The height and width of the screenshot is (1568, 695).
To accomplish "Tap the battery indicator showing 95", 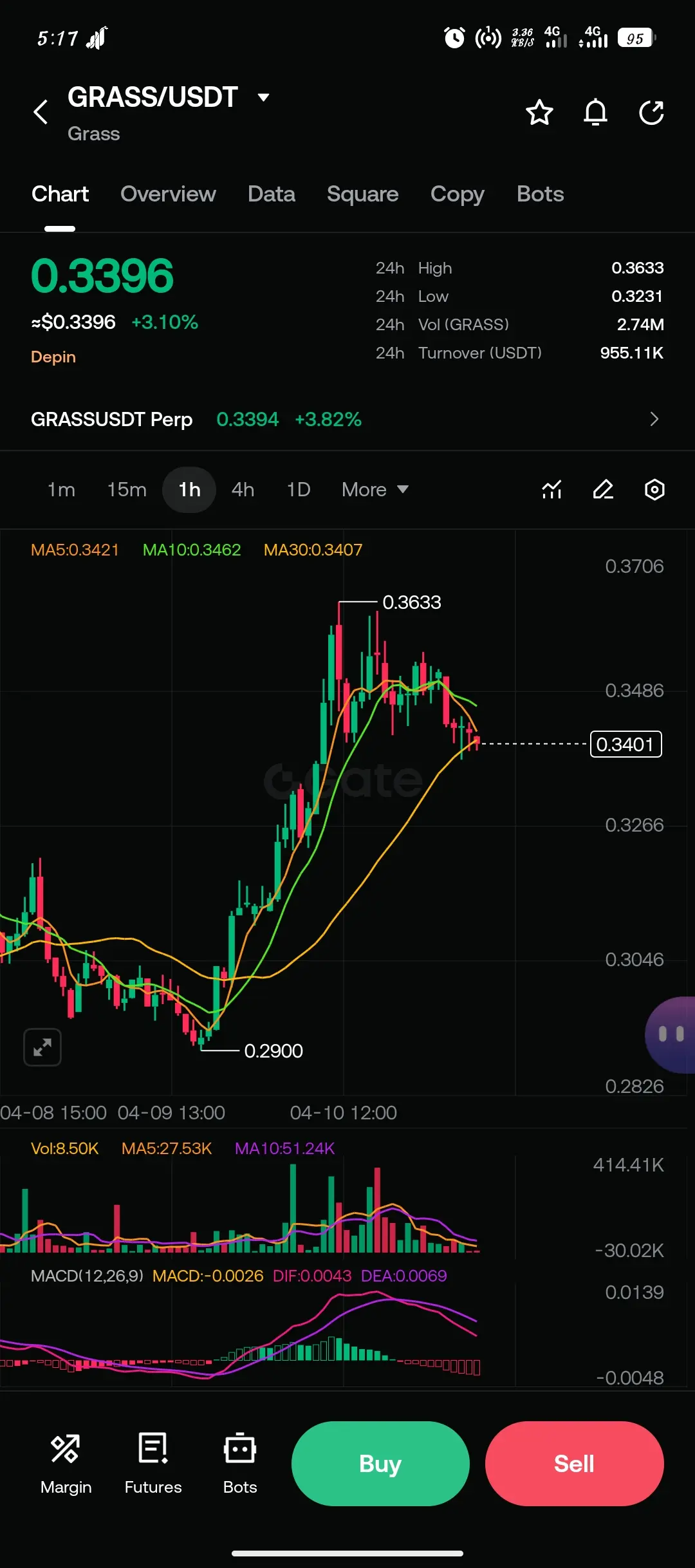I will [637, 38].
